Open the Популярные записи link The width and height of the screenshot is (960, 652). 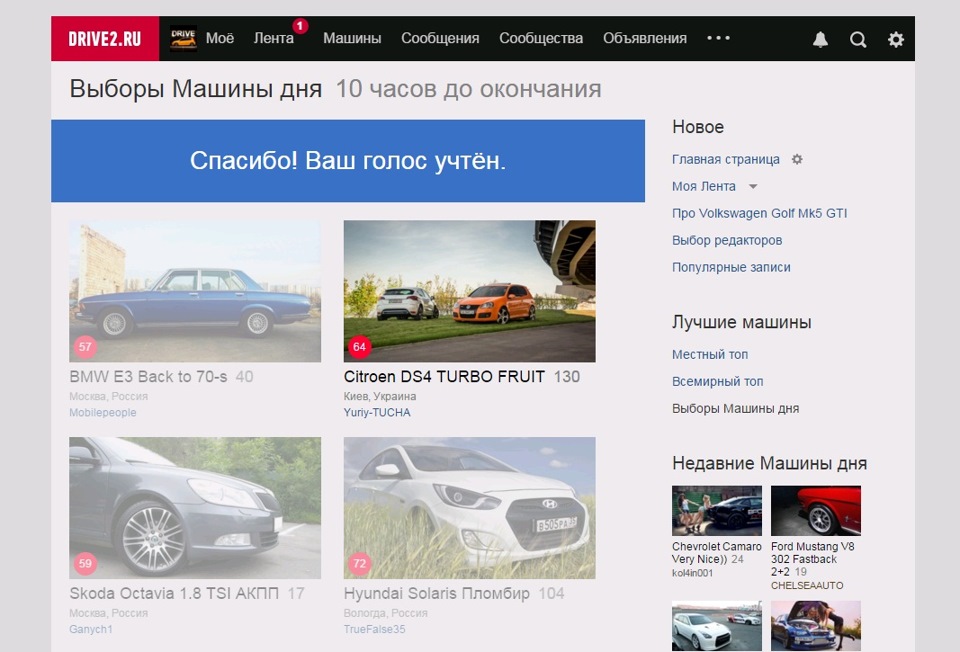[731, 267]
